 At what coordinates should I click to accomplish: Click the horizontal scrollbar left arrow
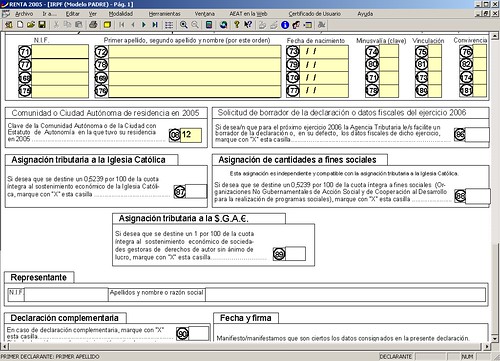click(4, 347)
